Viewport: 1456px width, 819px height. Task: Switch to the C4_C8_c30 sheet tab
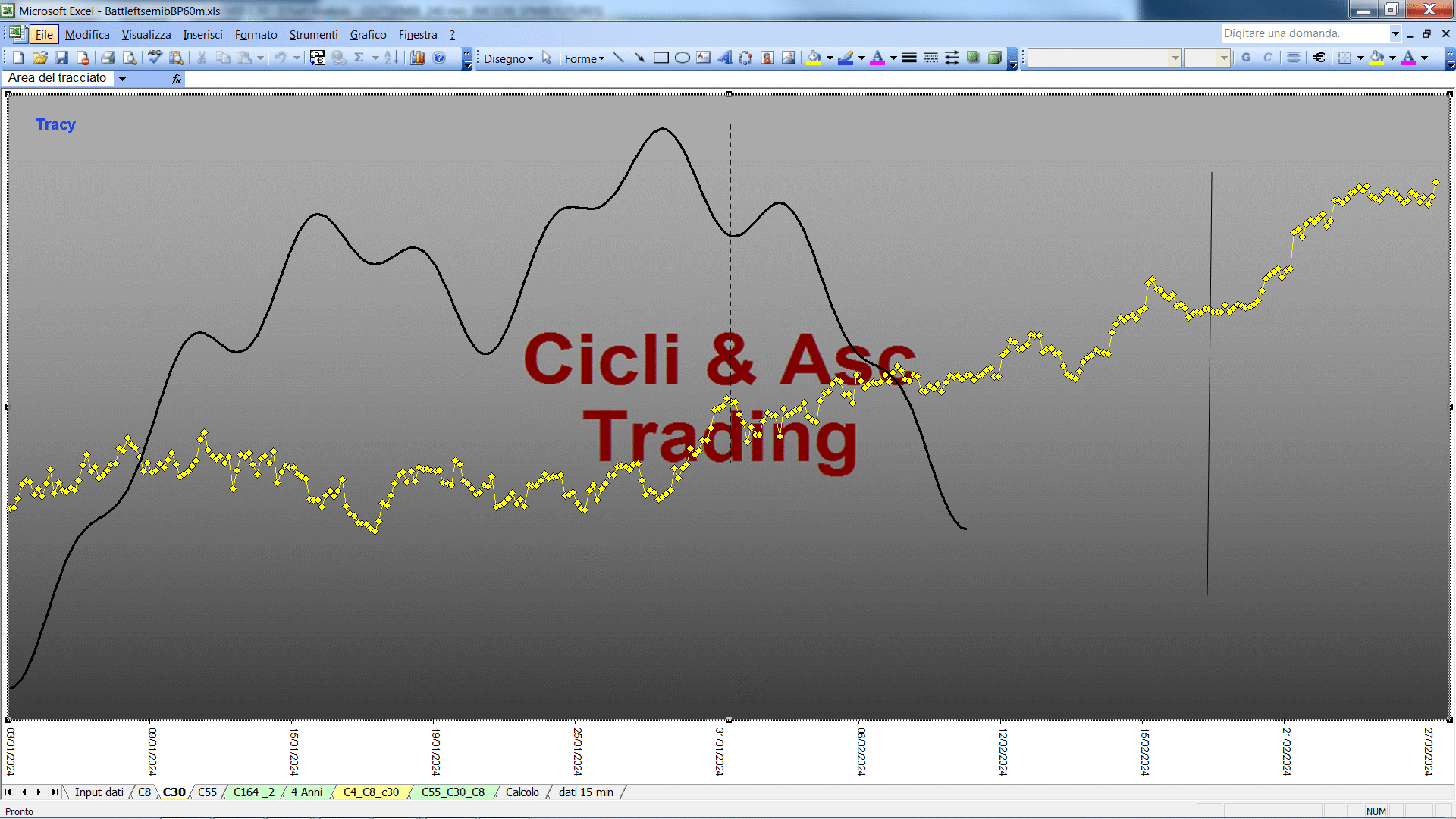pyautogui.click(x=371, y=792)
